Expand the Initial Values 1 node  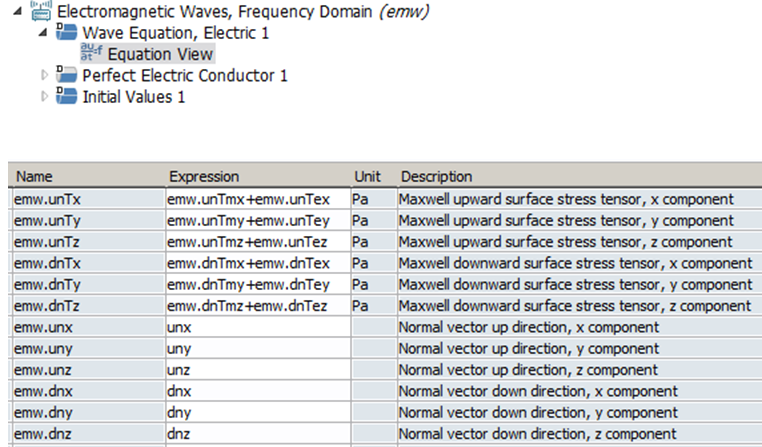(44, 96)
